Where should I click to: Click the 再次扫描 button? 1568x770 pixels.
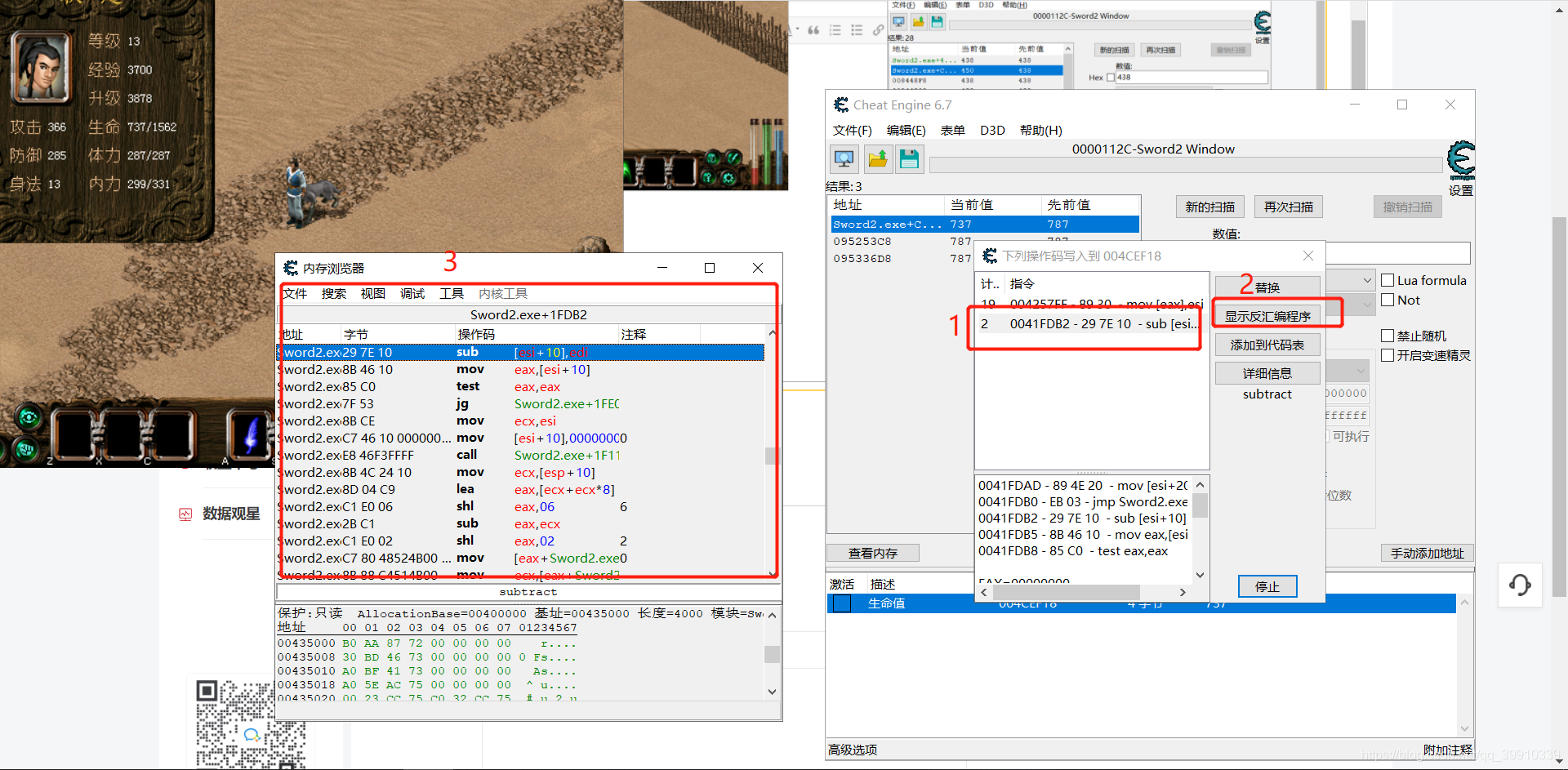(1288, 207)
